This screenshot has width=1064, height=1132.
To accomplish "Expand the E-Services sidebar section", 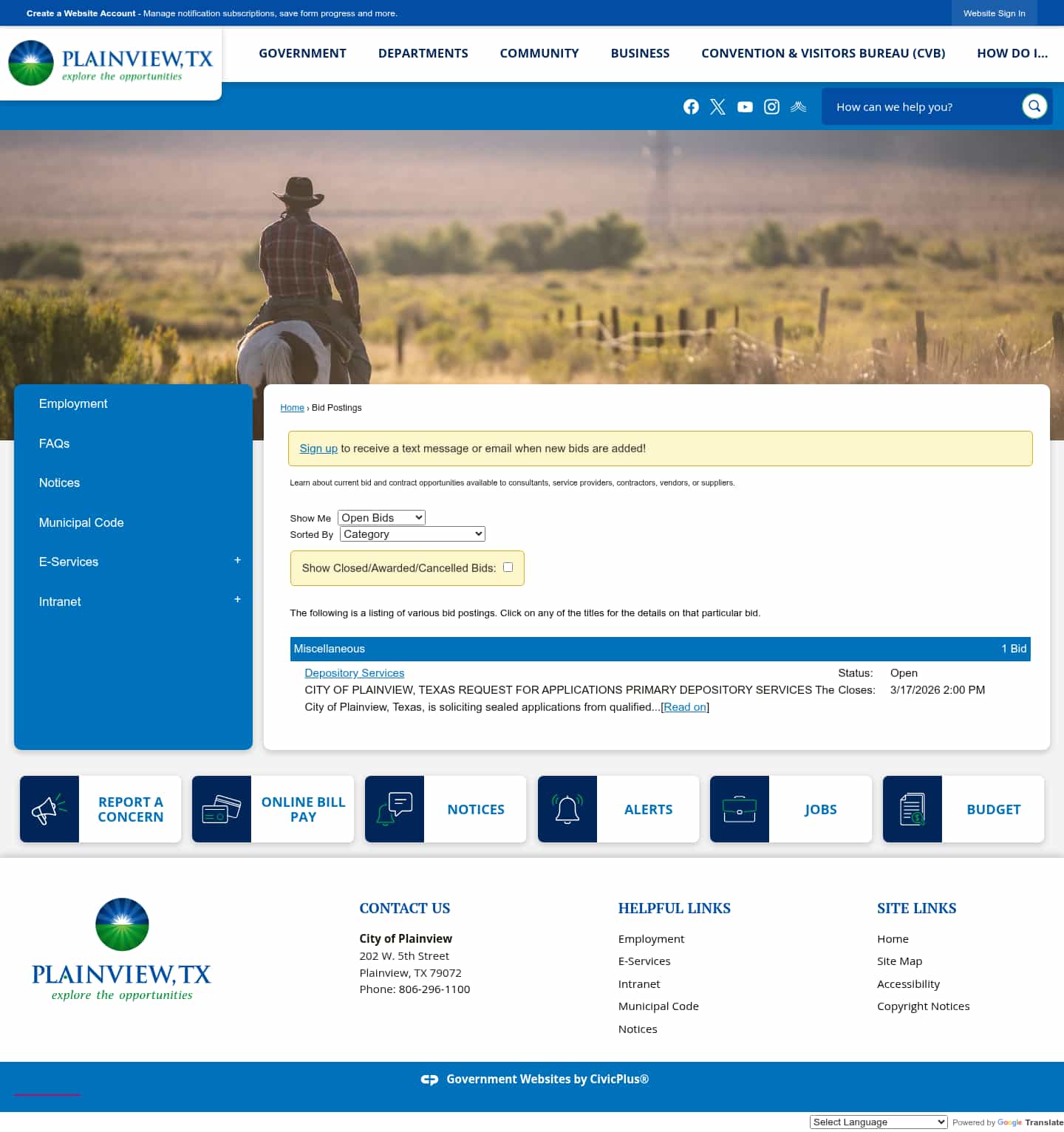I will (x=237, y=560).
